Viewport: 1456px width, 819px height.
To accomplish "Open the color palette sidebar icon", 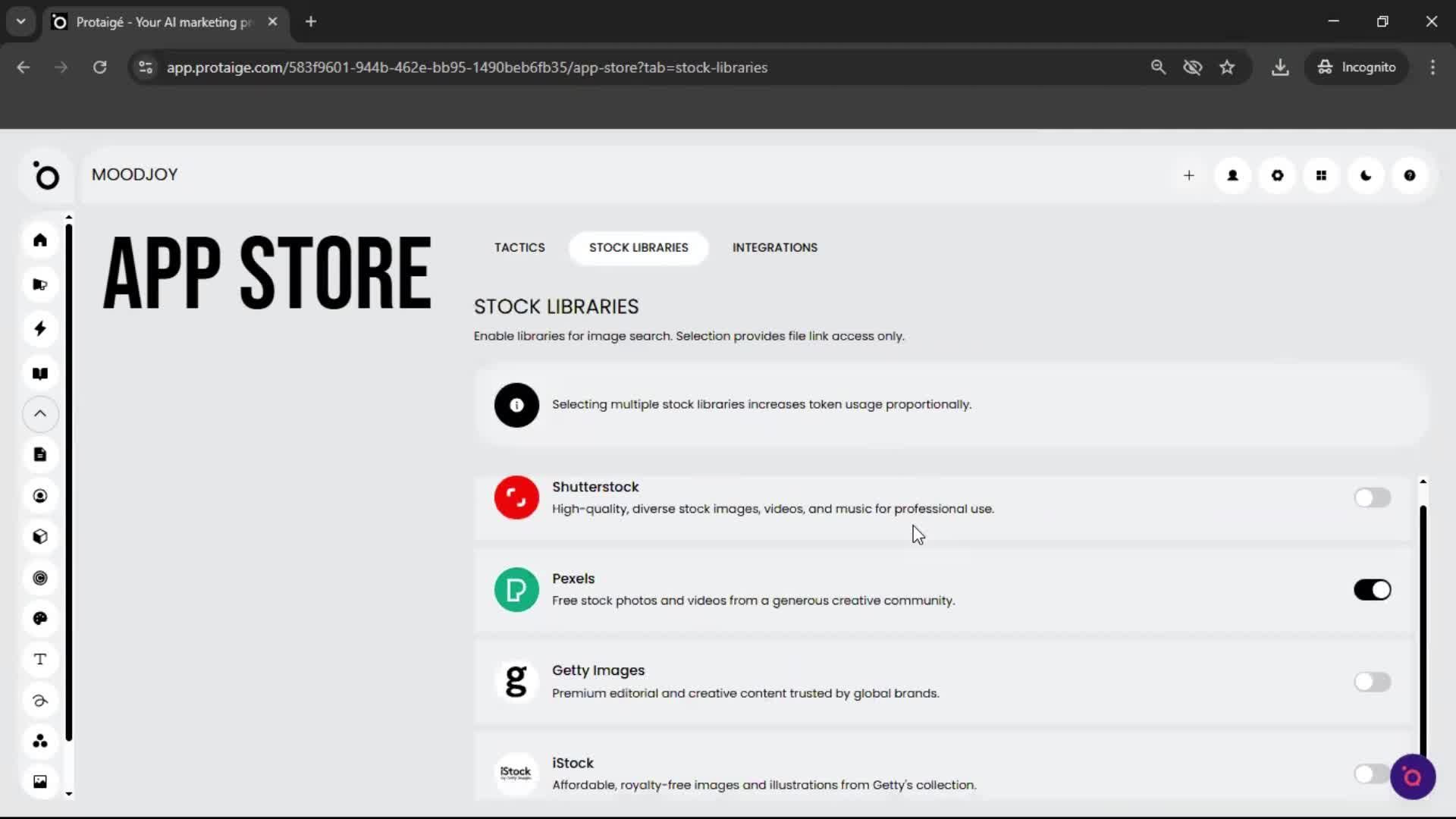I will point(39,619).
